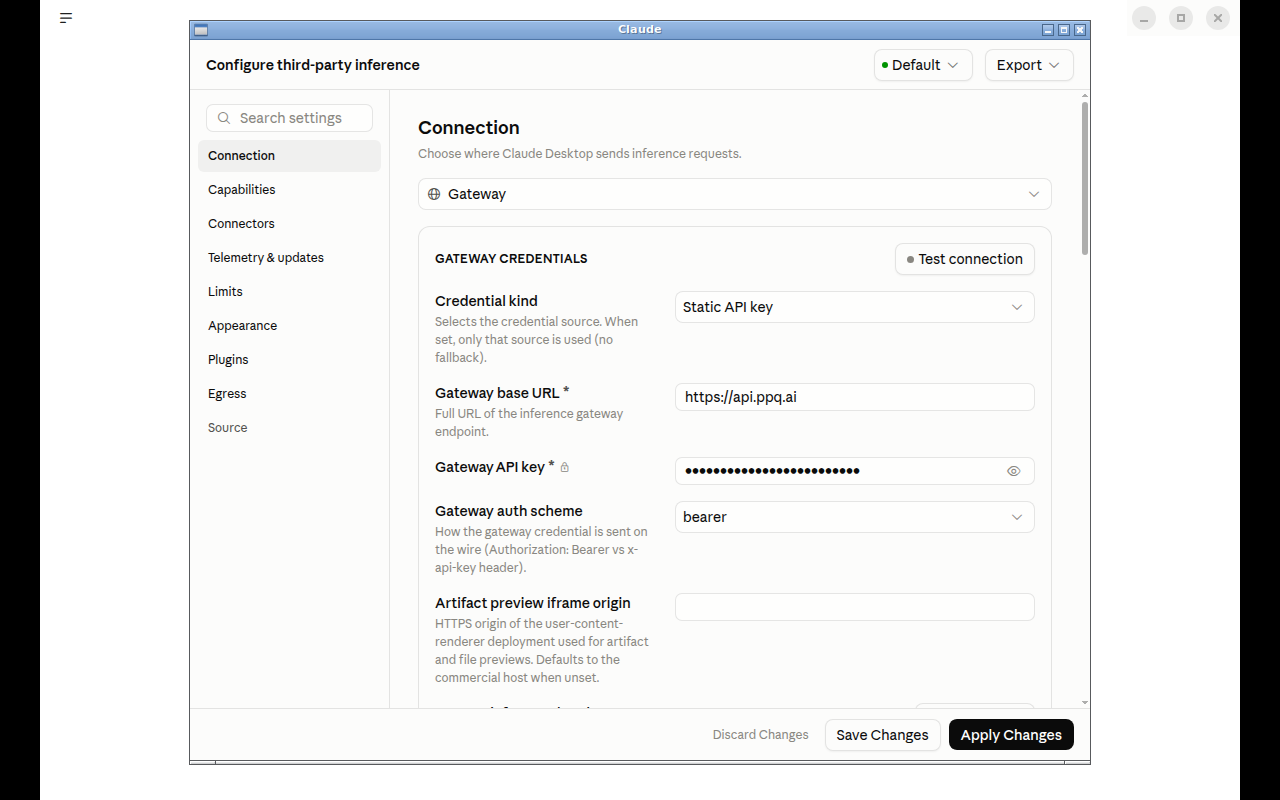This screenshot has width=1280, height=800.
Task: Click the Claude window title bar icon
Action: pos(201,30)
